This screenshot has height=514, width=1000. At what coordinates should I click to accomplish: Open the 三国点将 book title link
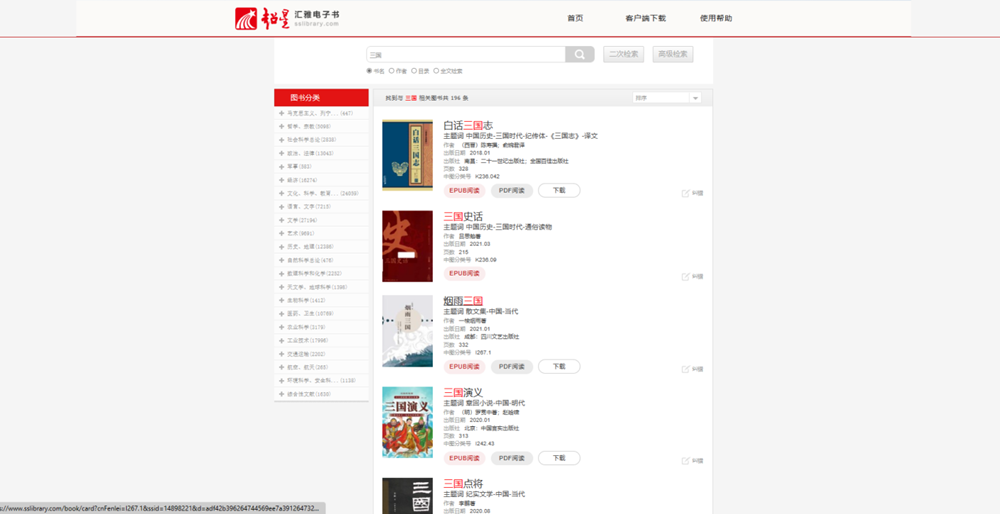[x=463, y=483]
